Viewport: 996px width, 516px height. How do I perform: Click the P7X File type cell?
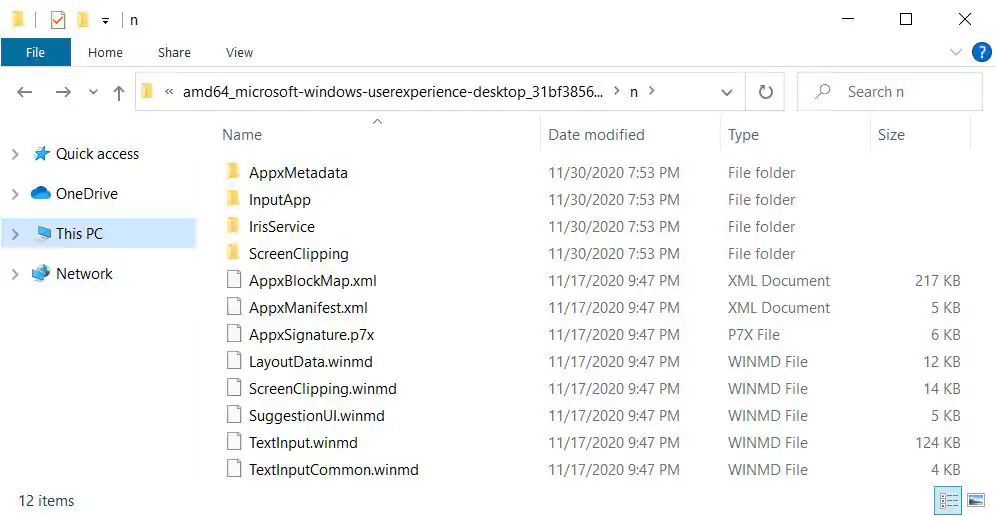tap(753, 335)
